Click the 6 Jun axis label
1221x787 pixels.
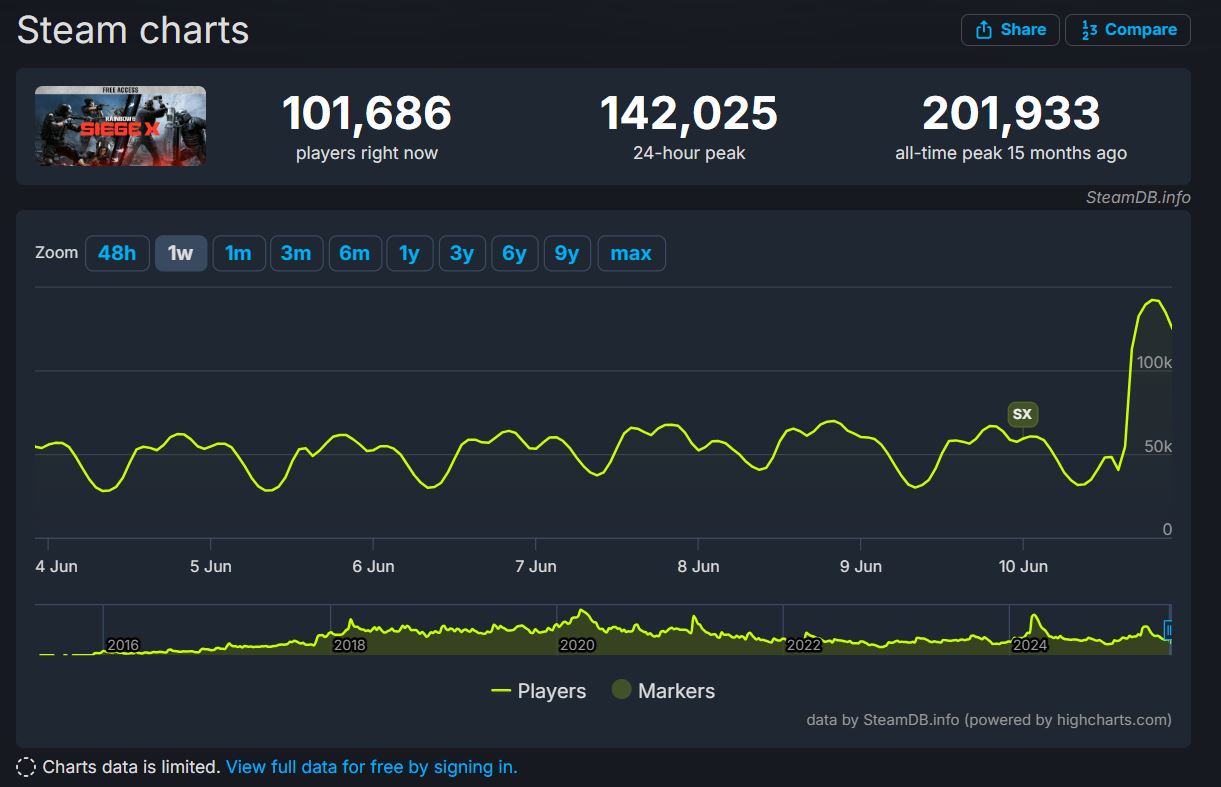pyautogui.click(x=373, y=566)
